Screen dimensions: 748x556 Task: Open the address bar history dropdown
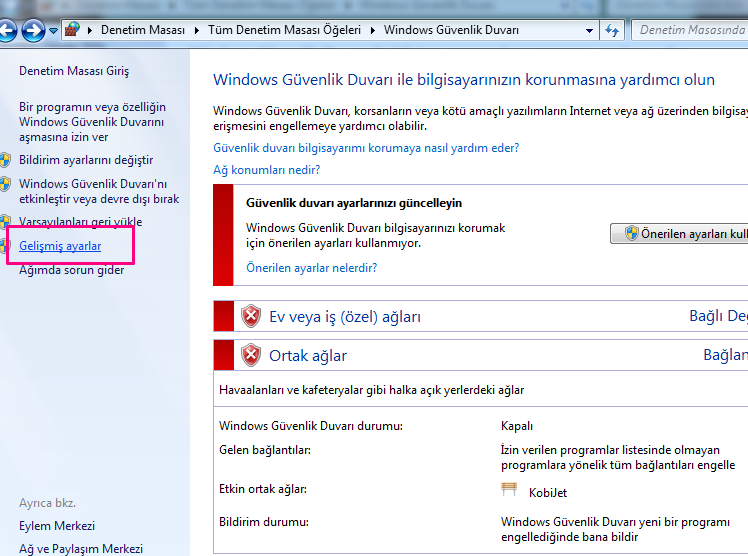[x=589, y=31]
